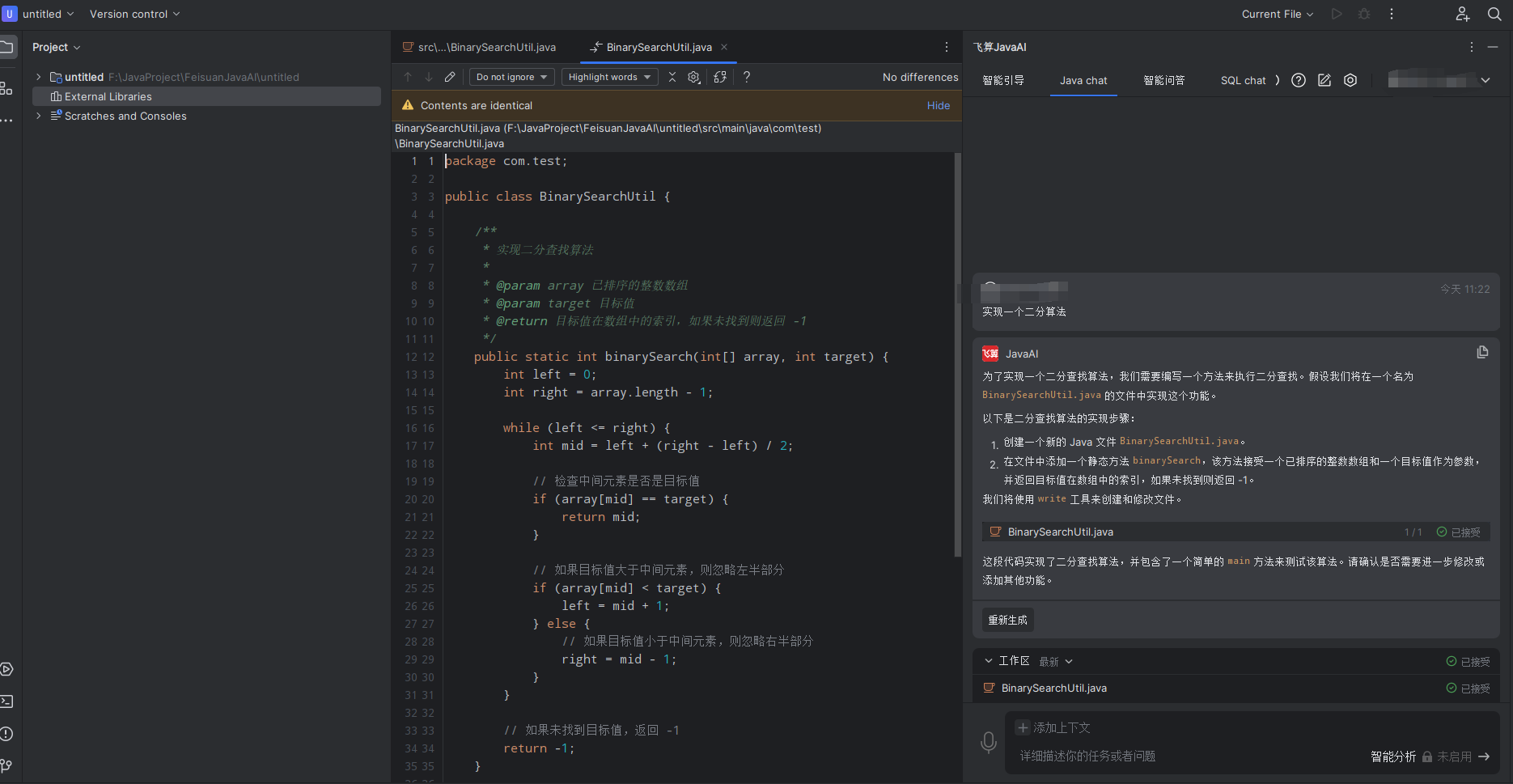The image size is (1513, 784).
Task: Open the Problems tool window icon
Action: coord(6,734)
